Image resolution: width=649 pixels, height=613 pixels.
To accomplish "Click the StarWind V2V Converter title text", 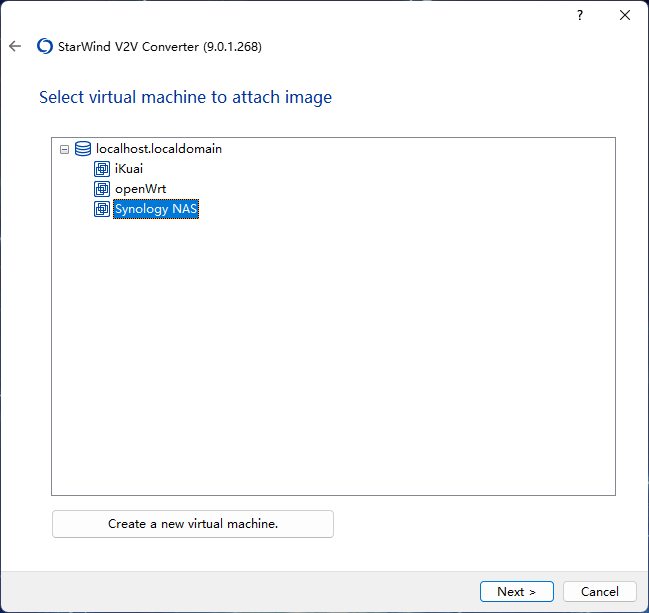I will coord(160,46).
